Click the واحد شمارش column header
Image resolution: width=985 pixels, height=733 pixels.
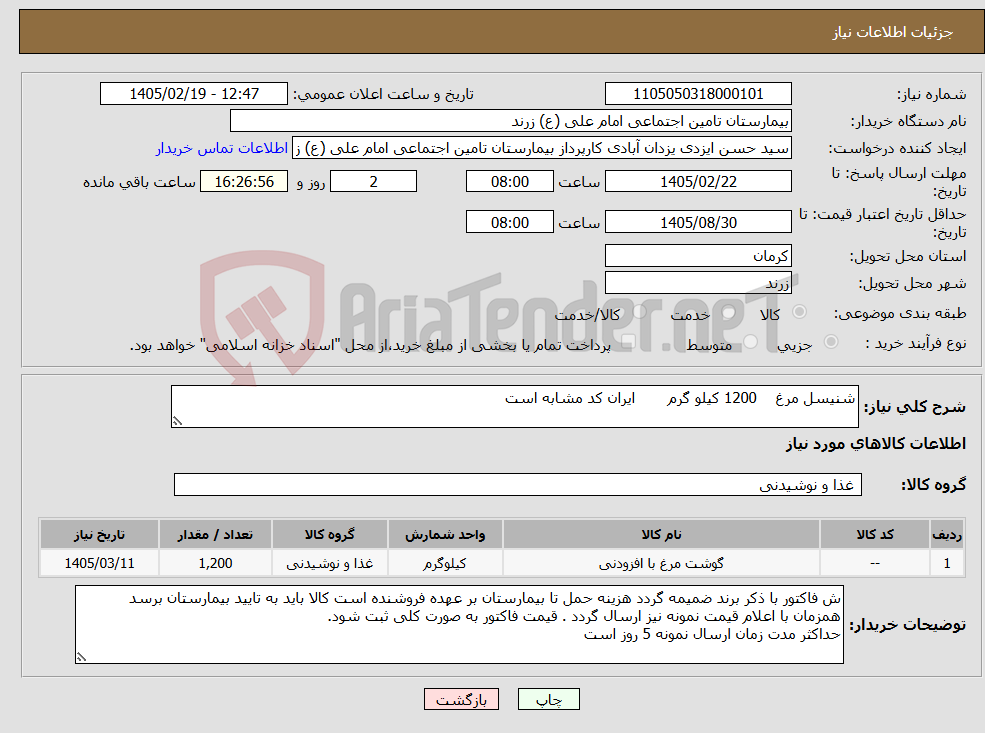tap(445, 535)
